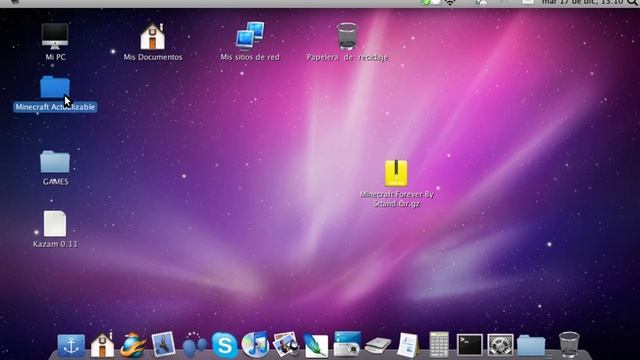640x360 pixels.
Task: Click the 'Minecraft Actualizable' label text
Action: point(55,107)
